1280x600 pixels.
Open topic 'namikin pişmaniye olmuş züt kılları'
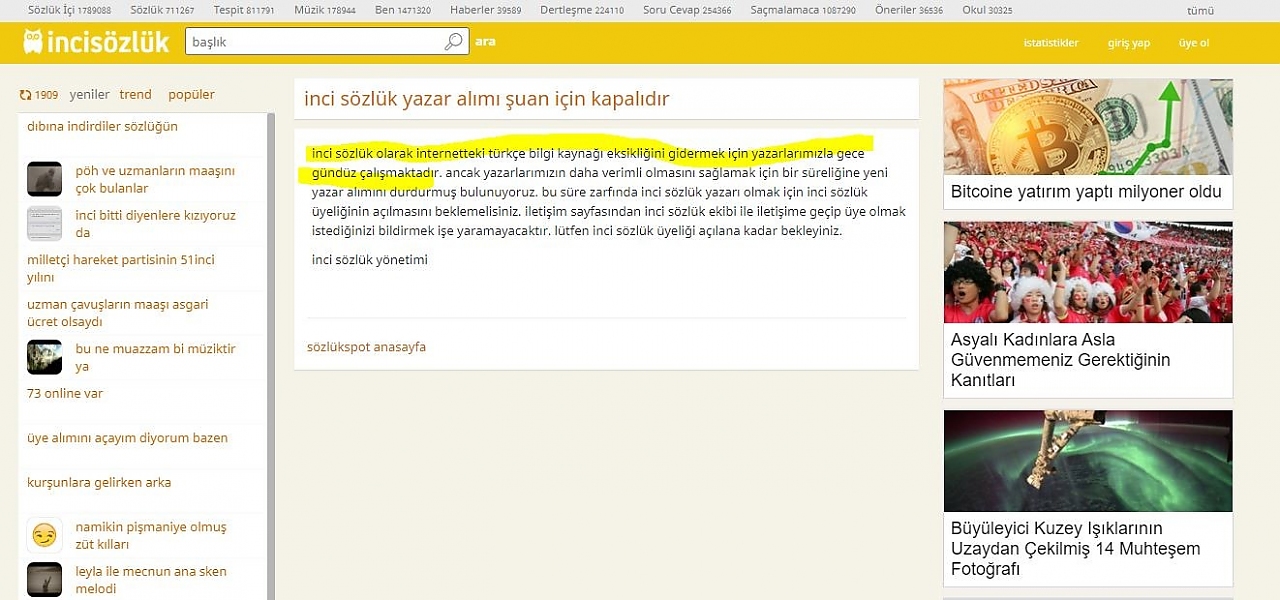(151, 536)
